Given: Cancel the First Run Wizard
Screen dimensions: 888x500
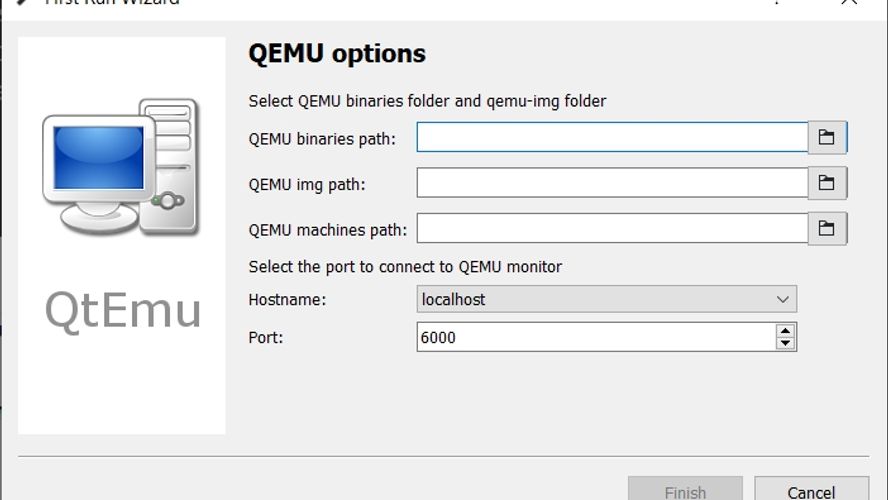Looking at the screenshot, I should [812, 489].
